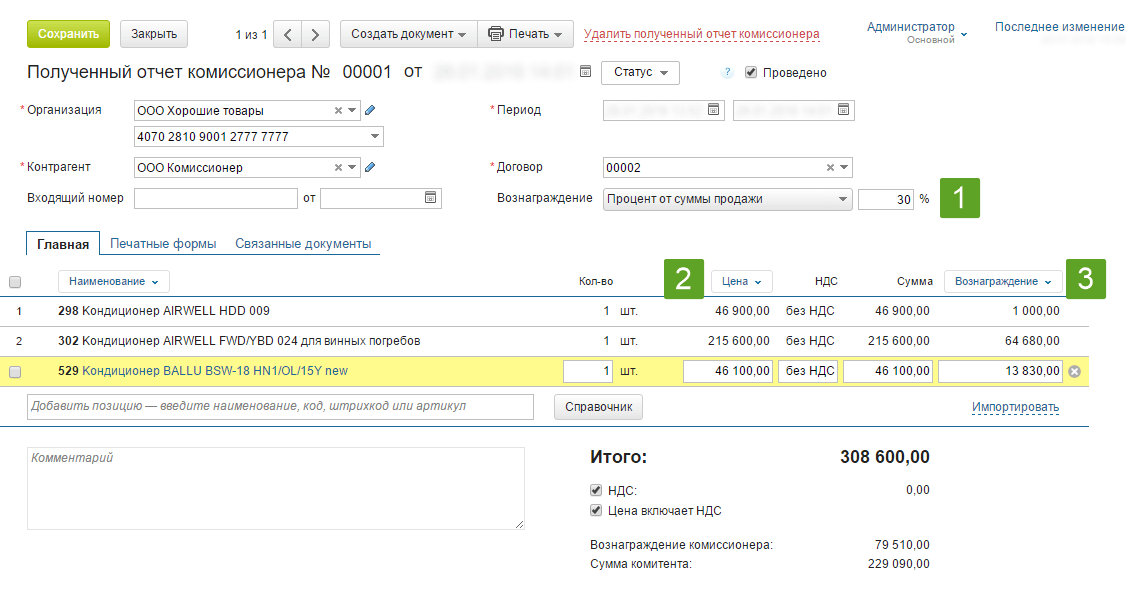Image resolution: width=1128 pixels, height=595 pixels.
Task: Focus the Входящий номер input field
Action: point(216,198)
